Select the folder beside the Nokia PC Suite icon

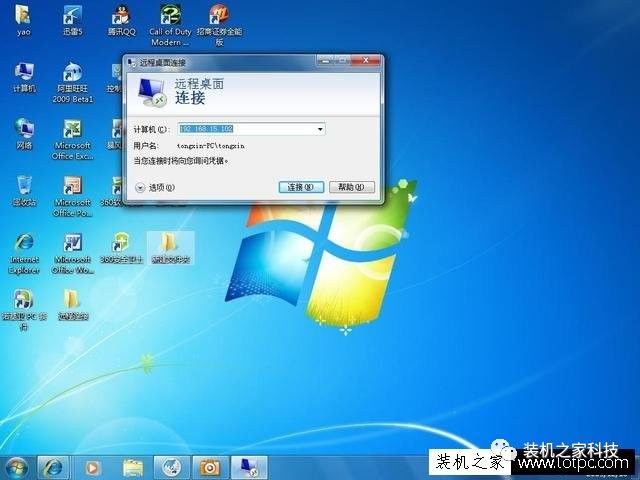73,304
